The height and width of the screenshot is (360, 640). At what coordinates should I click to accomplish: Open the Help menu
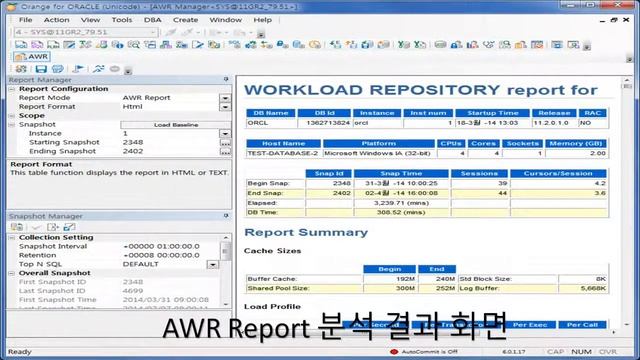pos(262,20)
